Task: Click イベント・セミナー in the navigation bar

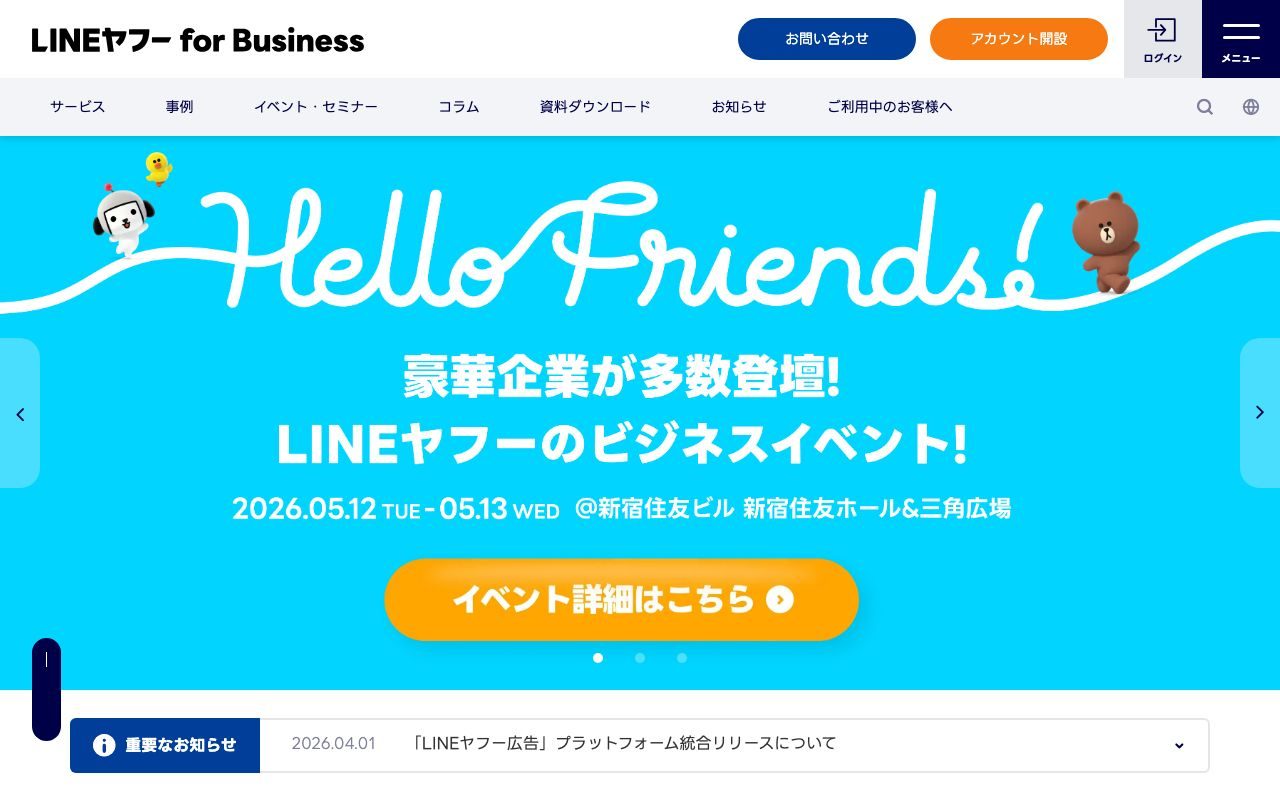Action: point(316,107)
